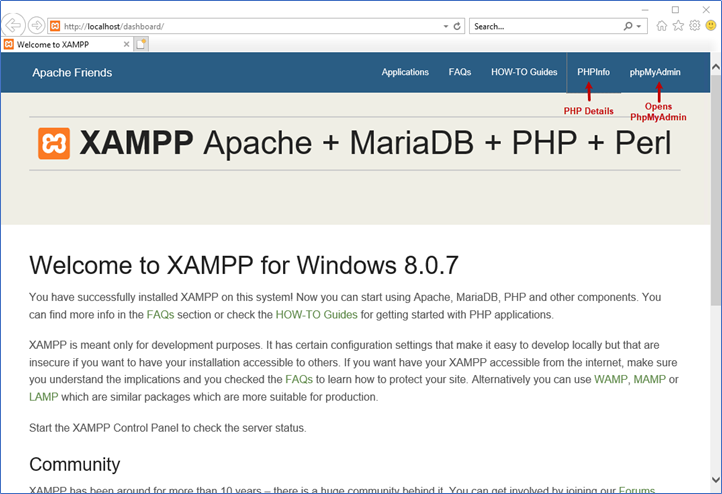722x494 pixels.
Task: Click the Welcome to XAMPP for Windows 8.0.7 heading
Action: 244,266
